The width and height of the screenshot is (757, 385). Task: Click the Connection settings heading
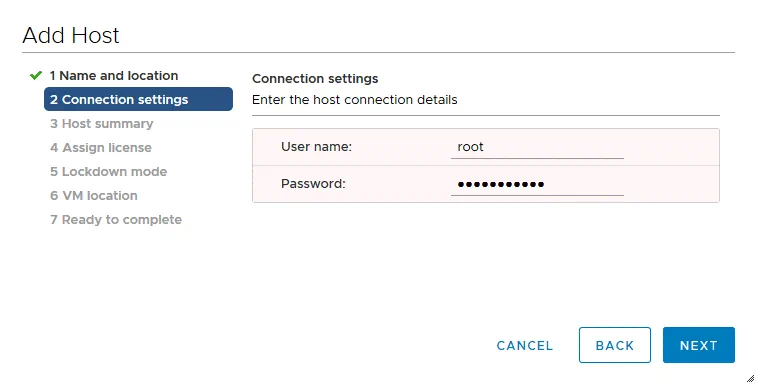315,78
